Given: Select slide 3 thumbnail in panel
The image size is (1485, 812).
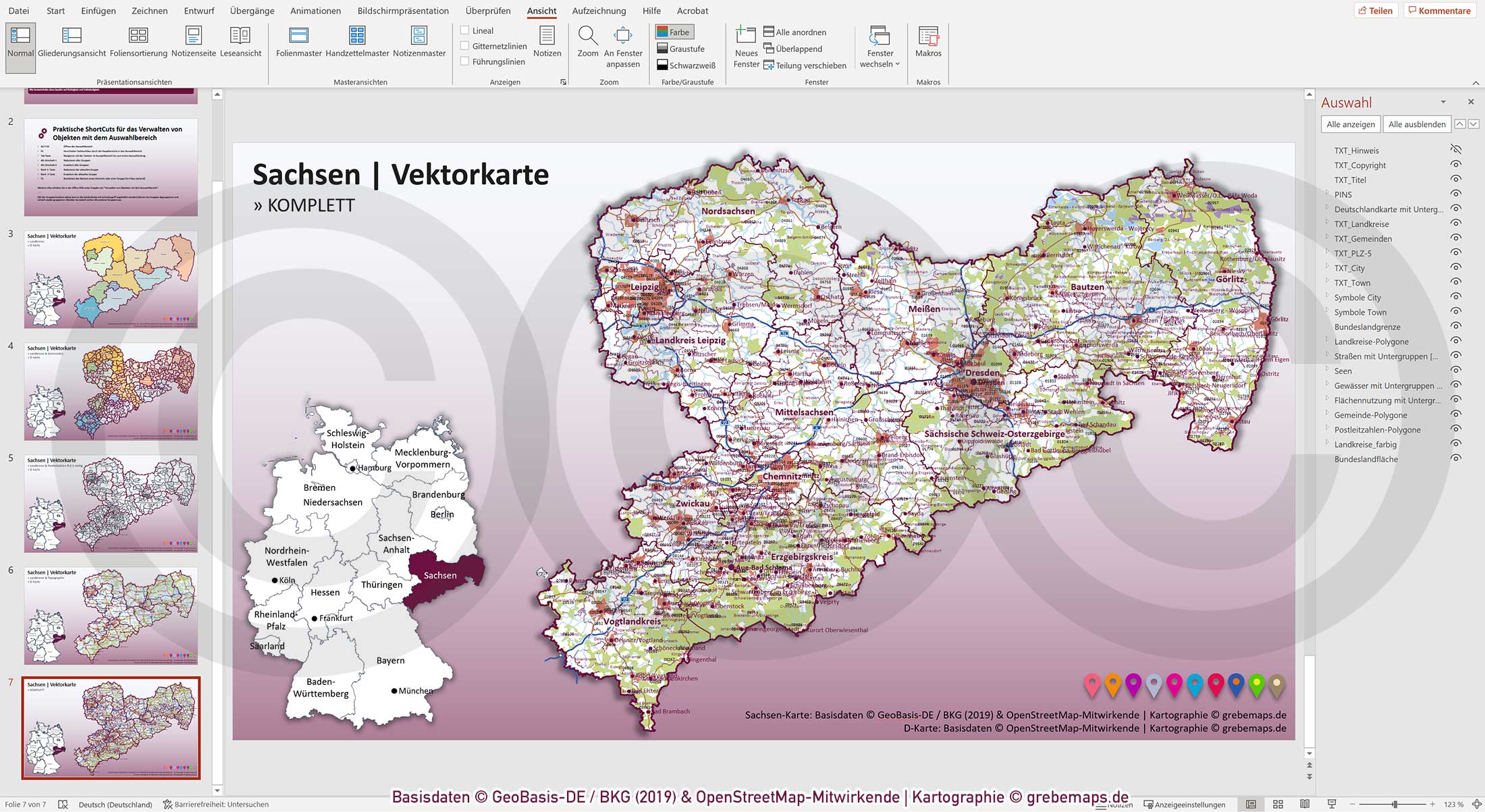Looking at the screenshot, I should (x=110, y=279).
